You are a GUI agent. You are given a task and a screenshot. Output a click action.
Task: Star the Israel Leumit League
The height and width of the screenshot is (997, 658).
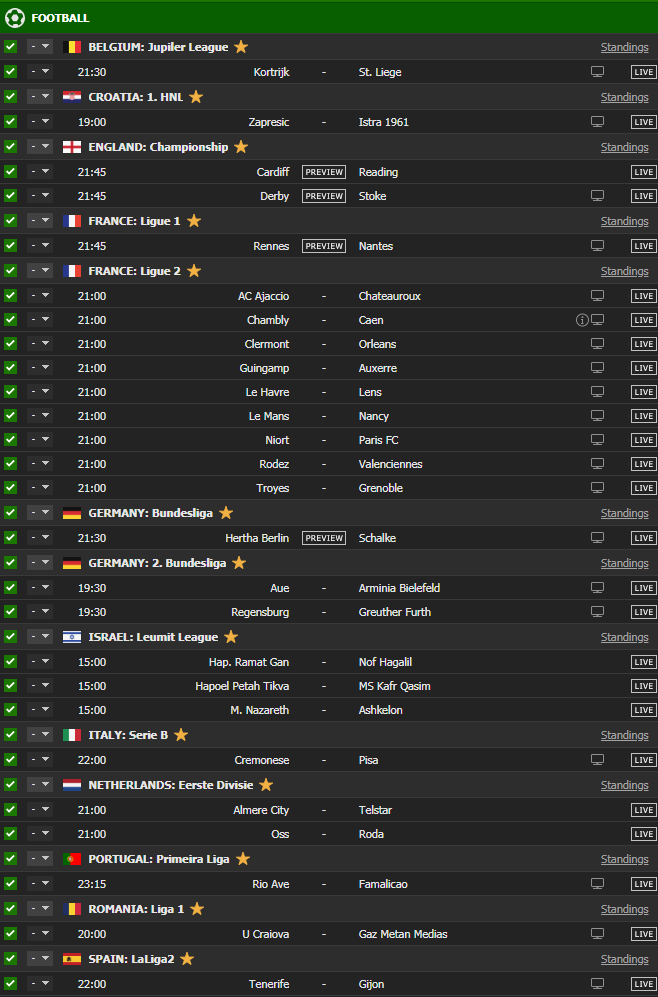pos(231,636)
